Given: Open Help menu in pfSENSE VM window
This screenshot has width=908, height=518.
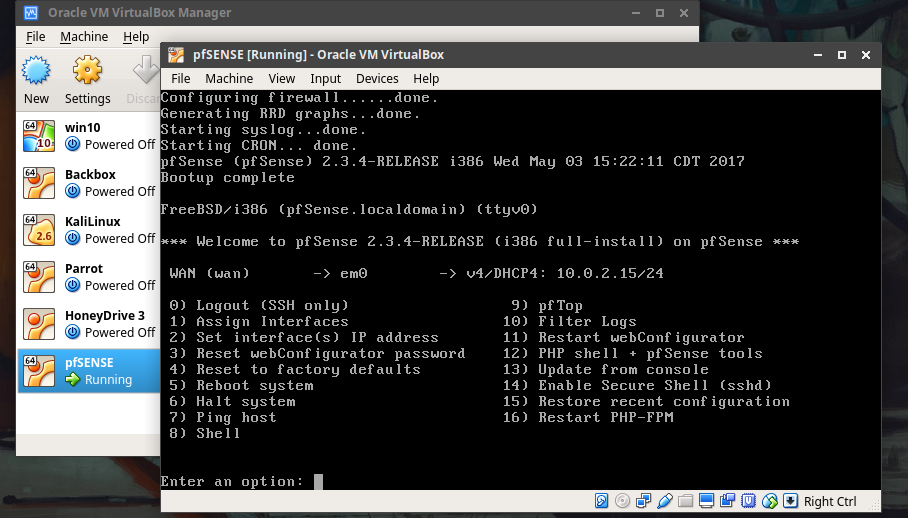Looking at the screenshot, I should pos(426,78).
